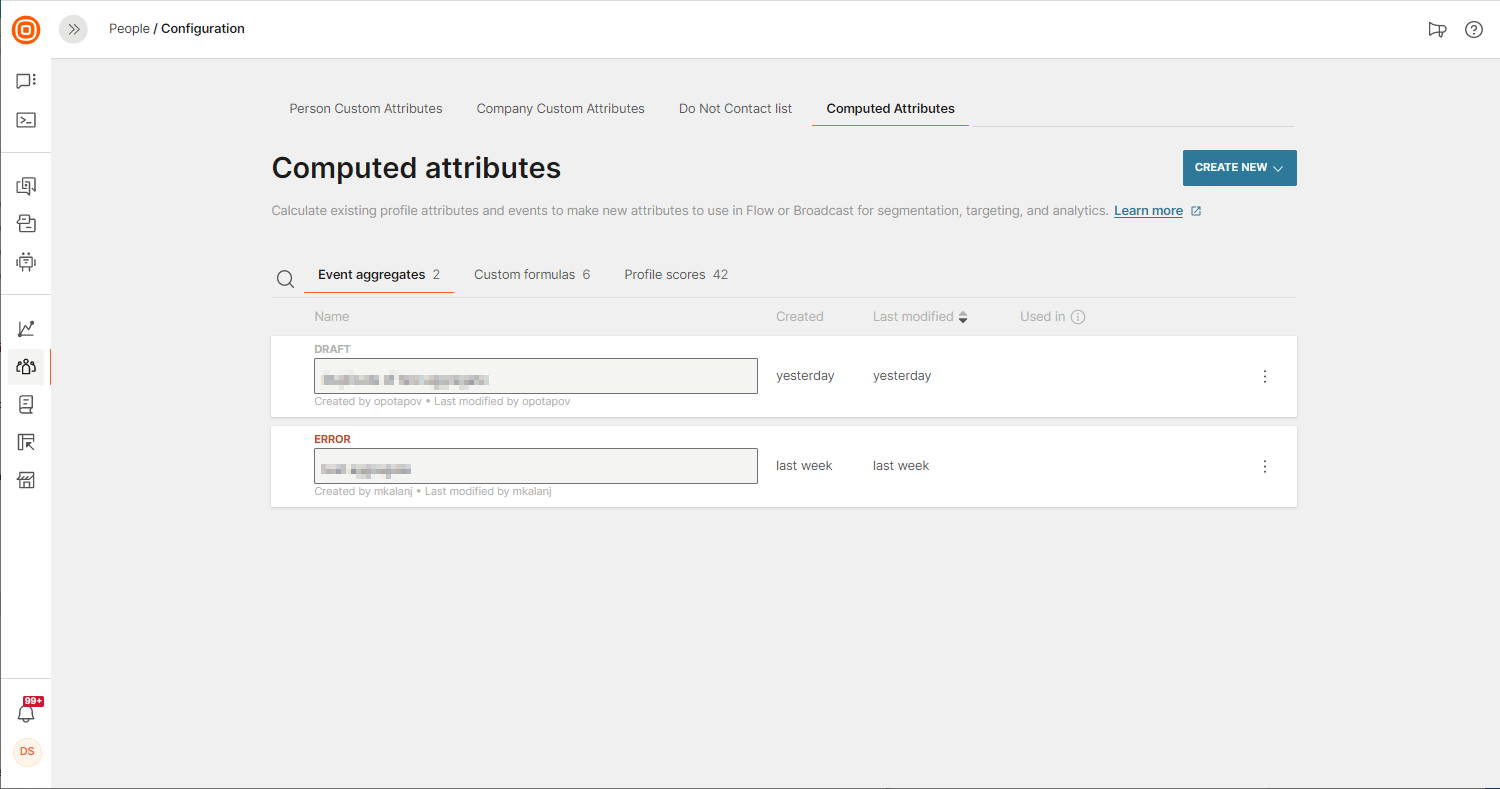
Task: Expand the sidebar with double-chevron button
Action: [73, 30]
